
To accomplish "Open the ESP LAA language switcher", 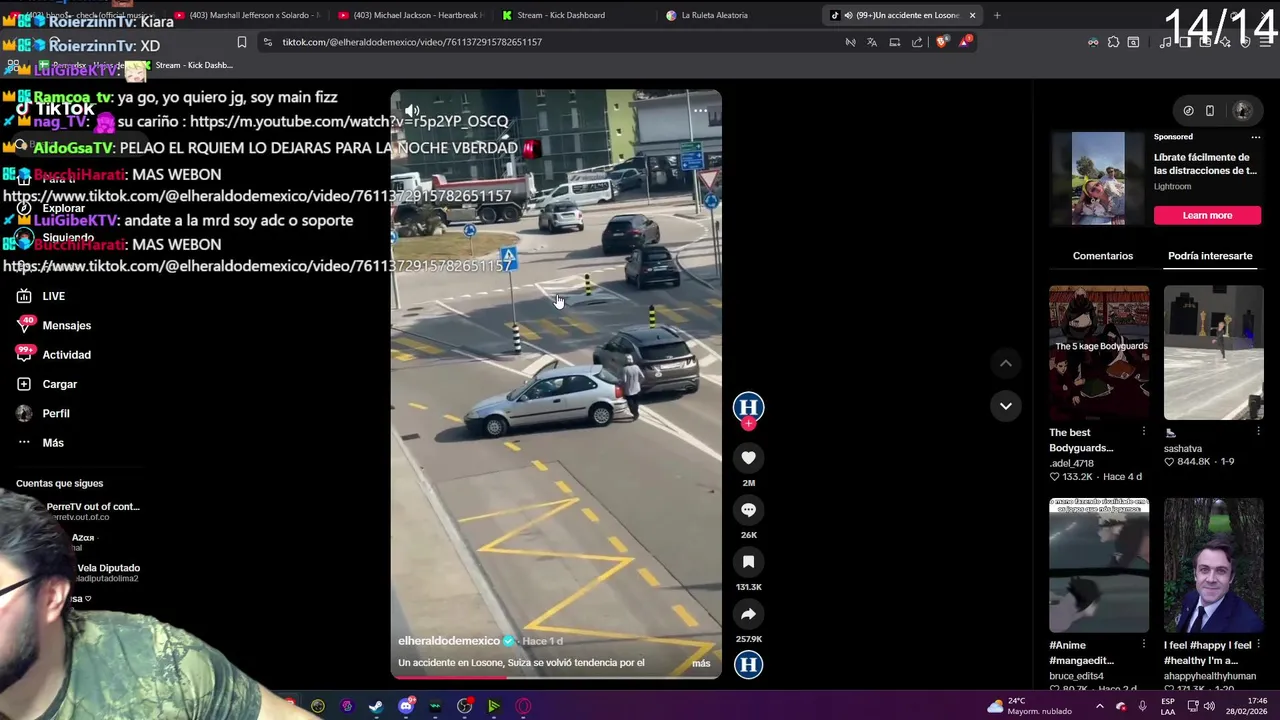I will tap(1168, 706).
